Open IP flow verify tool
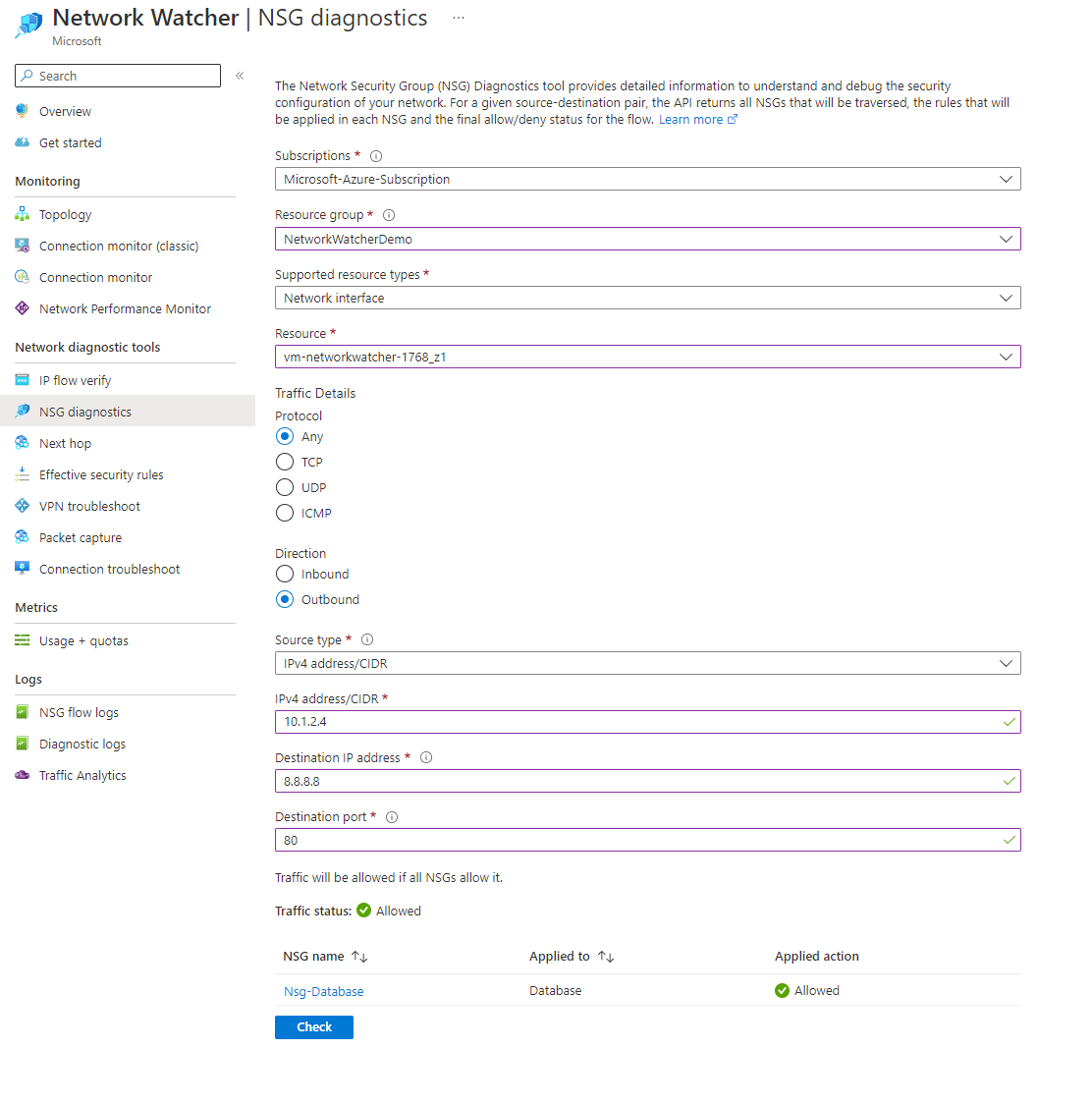Screen dimensions: 1092x1105 76,380
